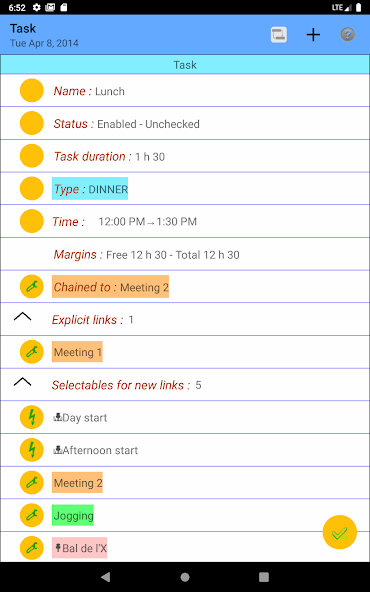
Task: Tap the window layout icon in header
Action: [x=279, y=35]
